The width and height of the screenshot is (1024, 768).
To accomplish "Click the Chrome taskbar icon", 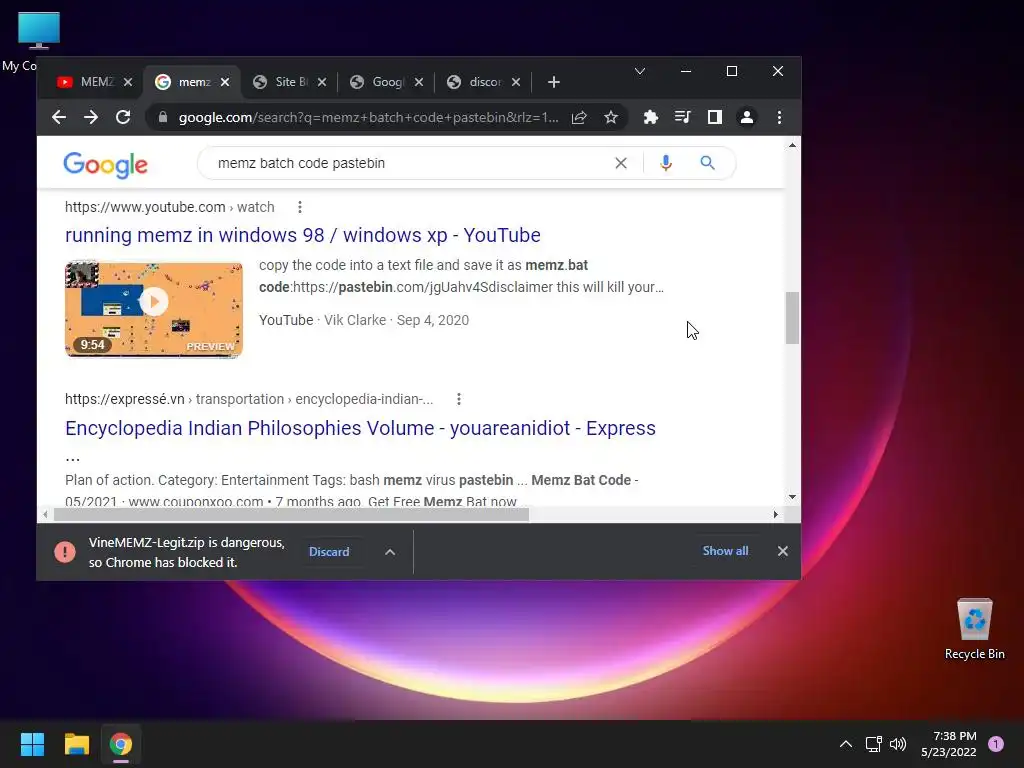I will tap(121, 744).
